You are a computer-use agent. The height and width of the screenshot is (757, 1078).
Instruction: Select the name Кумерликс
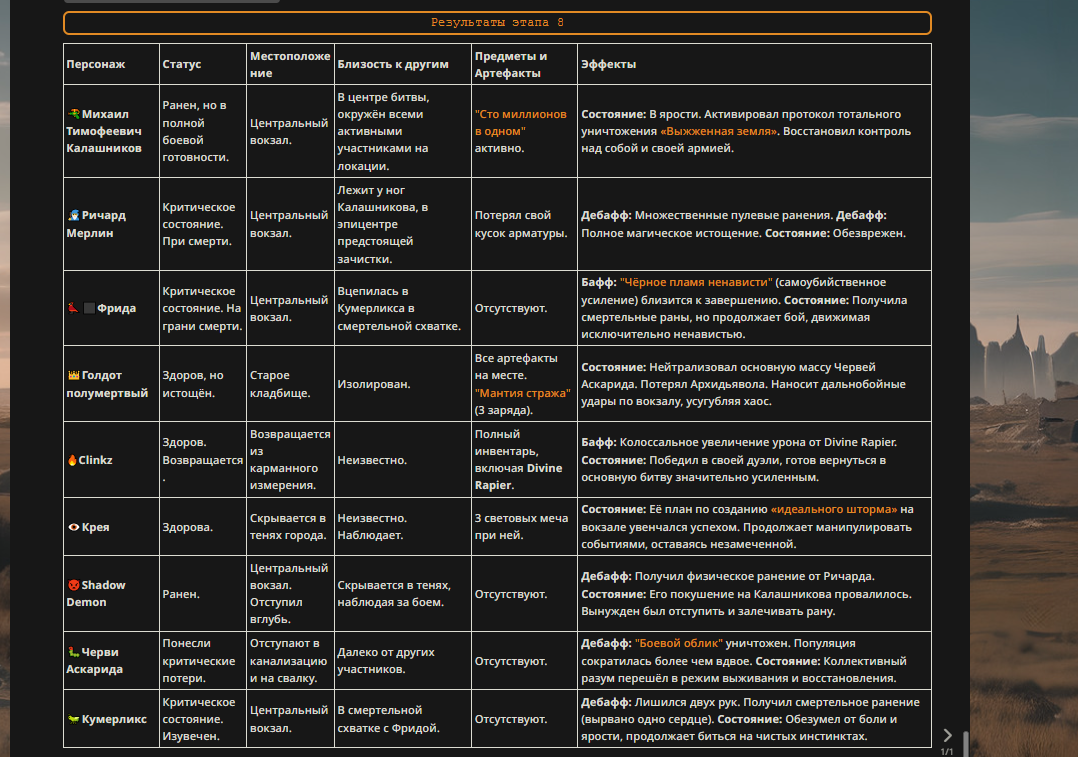coord(114,719)
